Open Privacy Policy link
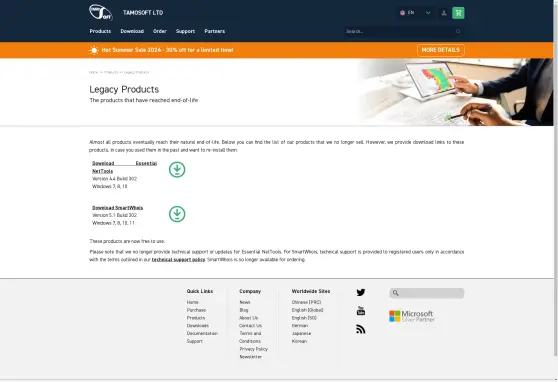The image size is (558, 382). coord(254,349)
